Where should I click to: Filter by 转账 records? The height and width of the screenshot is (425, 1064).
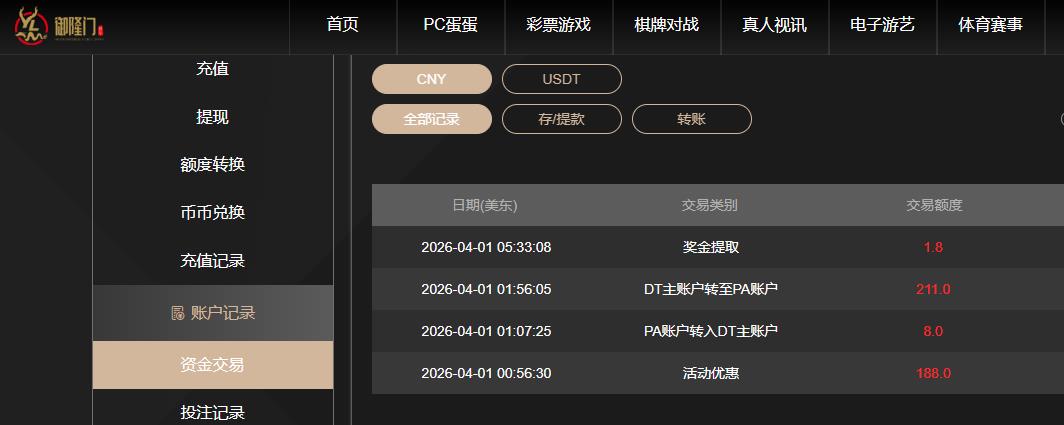coord(691,119)
